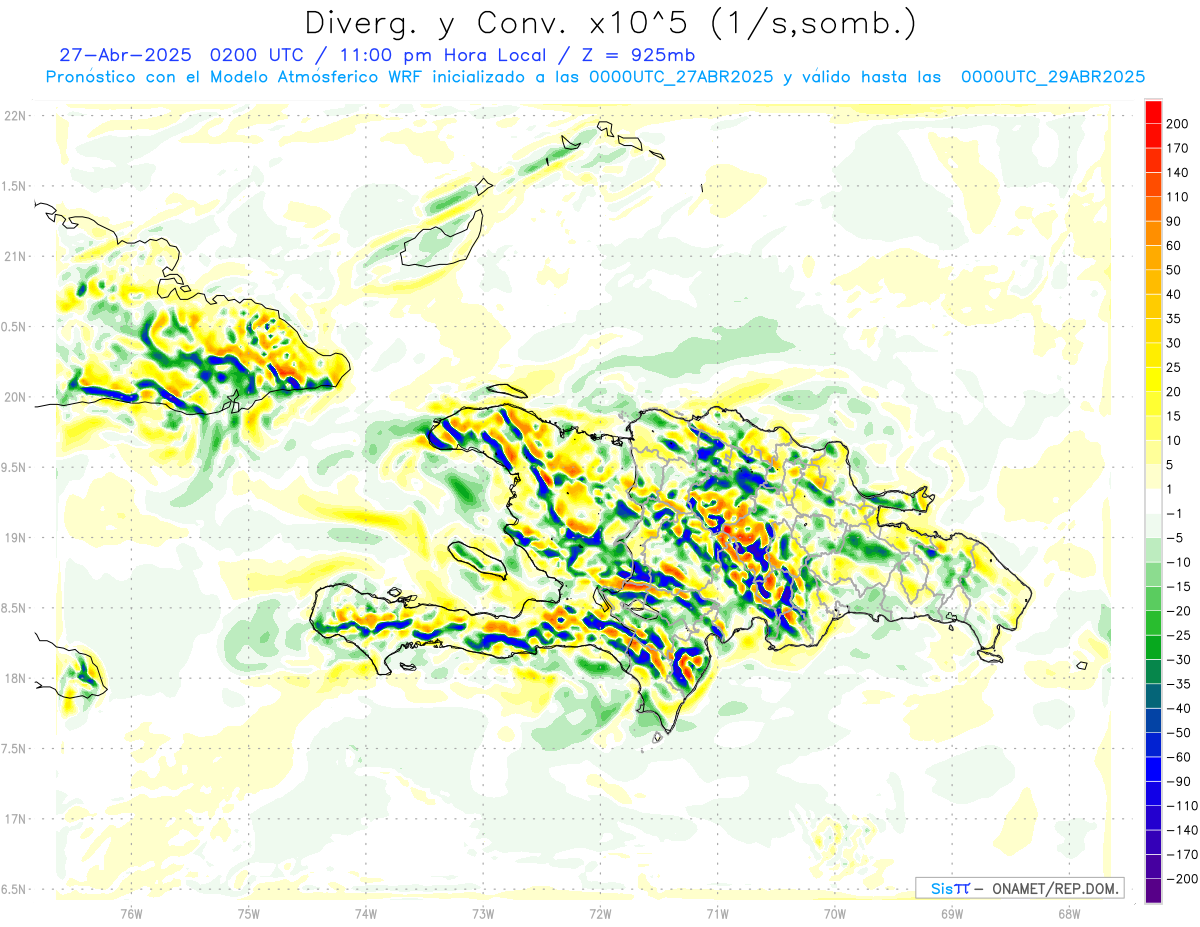Click the '1.5N' latitude label
The height and width of the screenshot is (927, 1200).
(x=13, y=186)
